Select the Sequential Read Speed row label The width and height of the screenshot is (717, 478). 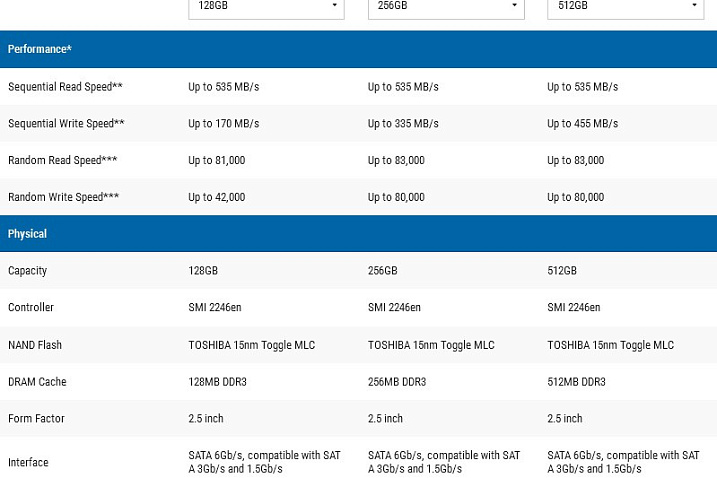(x=65, y=86)
